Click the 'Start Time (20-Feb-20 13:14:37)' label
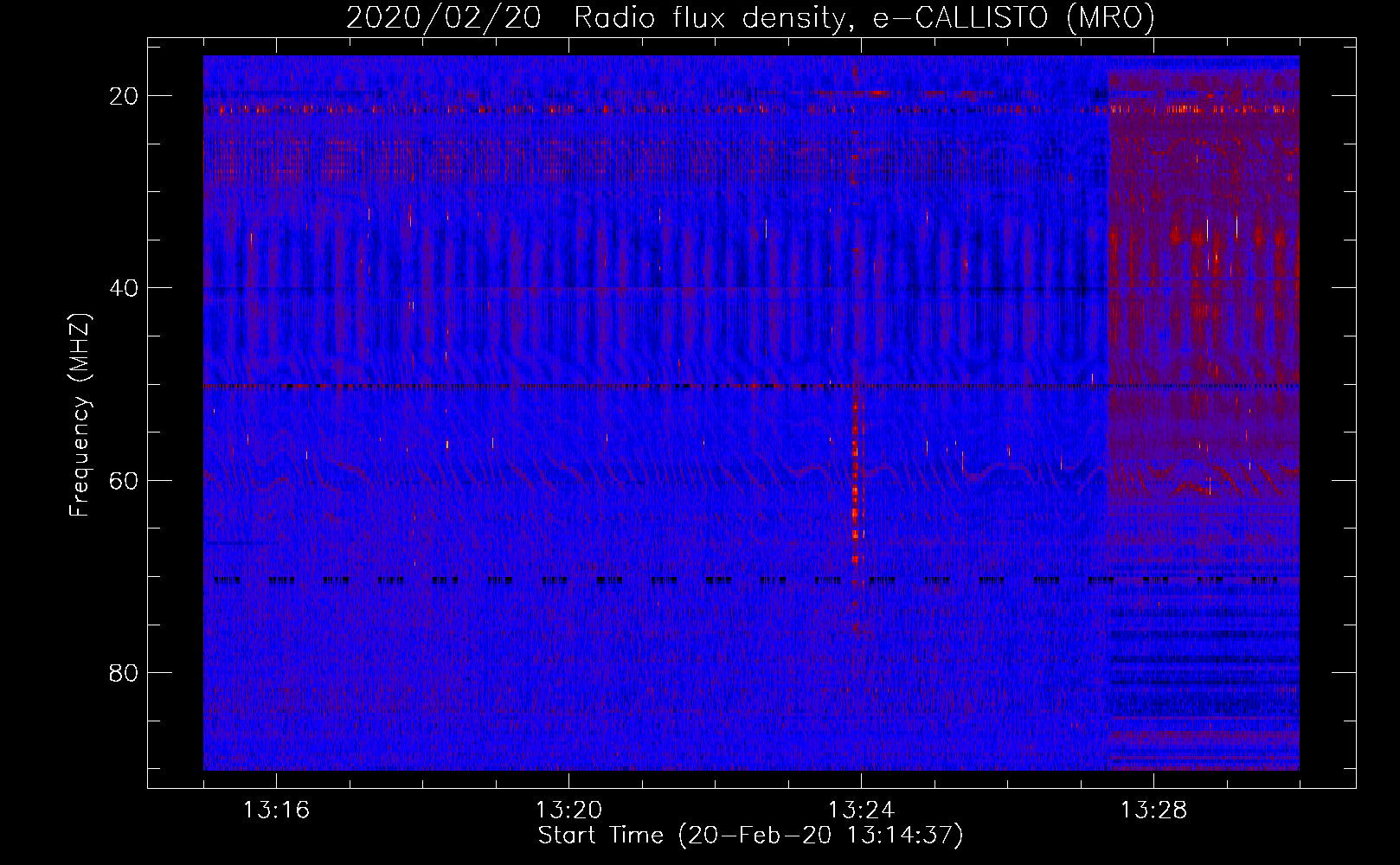1400x865 pixels. coord(750,836)
